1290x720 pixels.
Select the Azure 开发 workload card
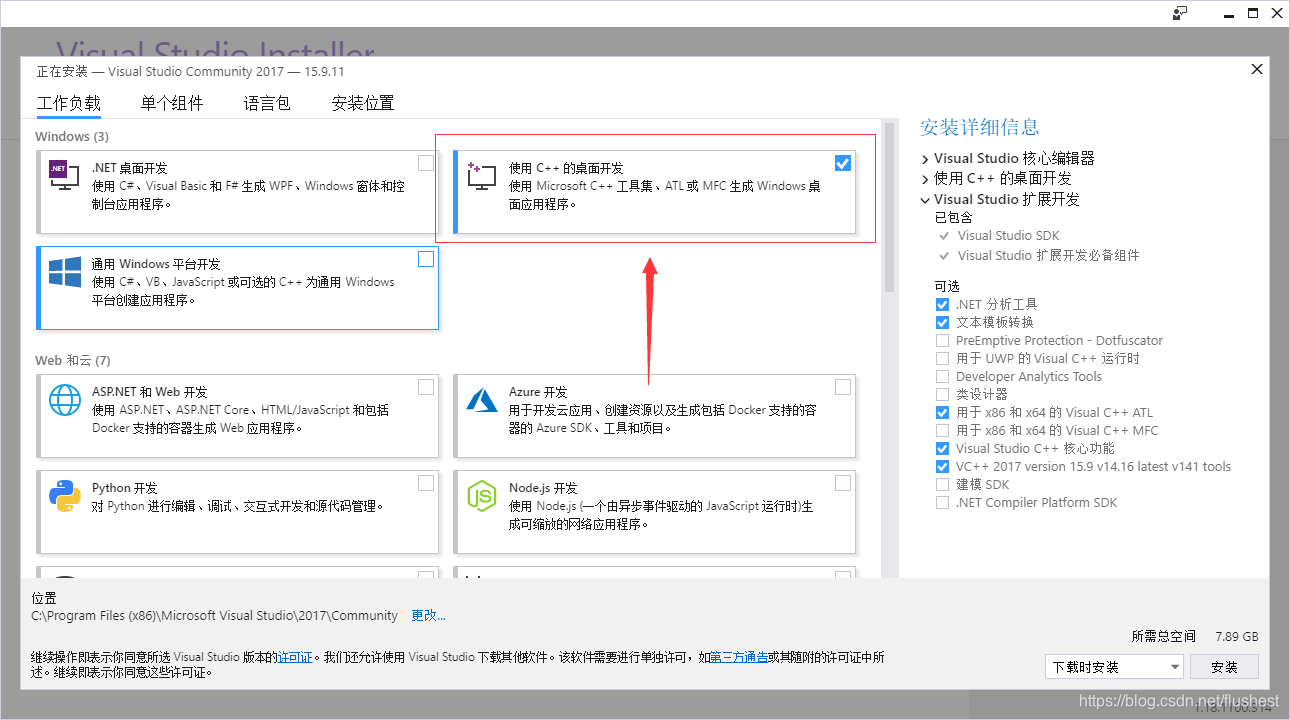[x=655, y=418]
